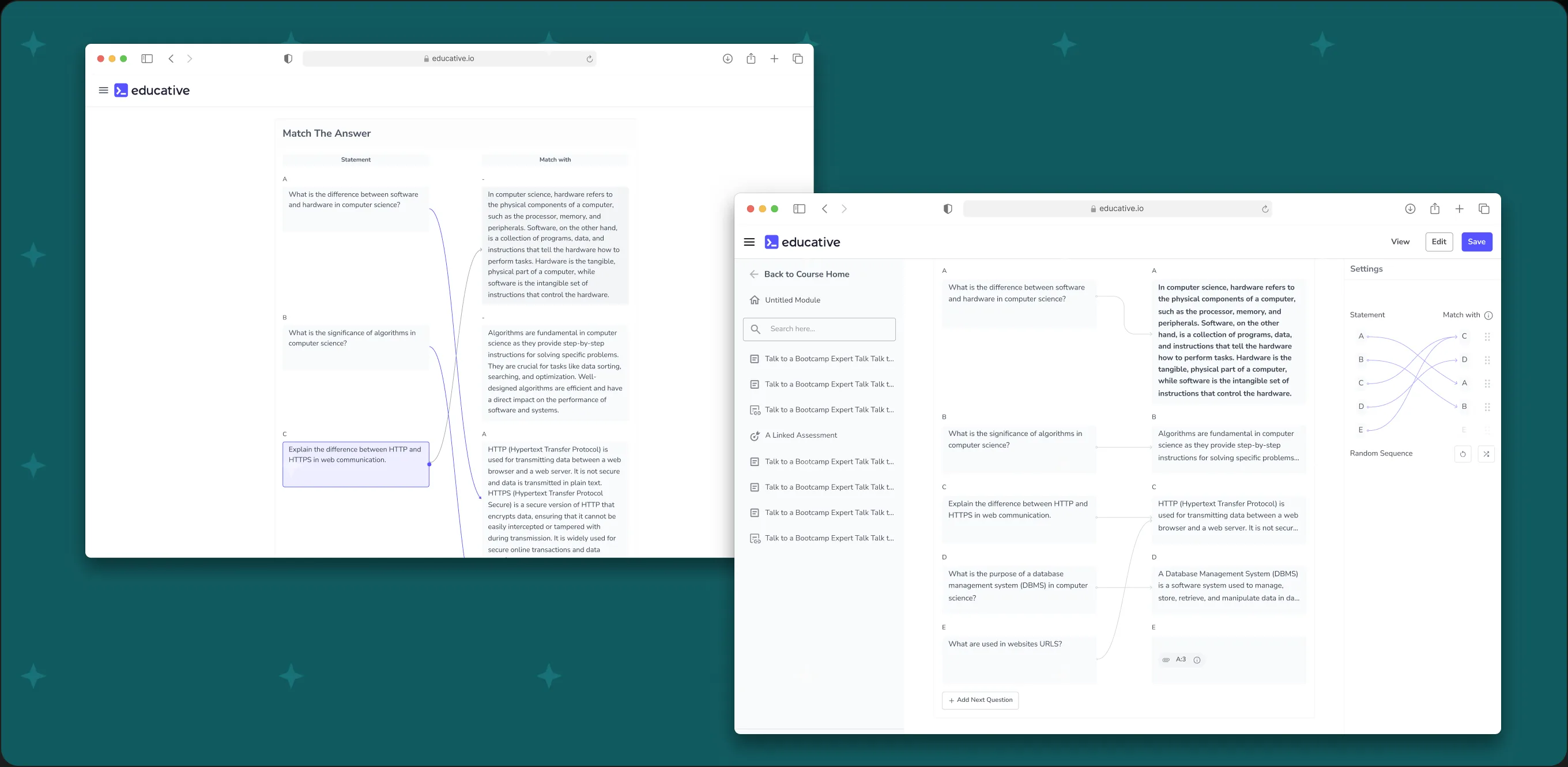Click Match The Answer heading in back window
This screenshot has width=1568, height=767.
326,133
